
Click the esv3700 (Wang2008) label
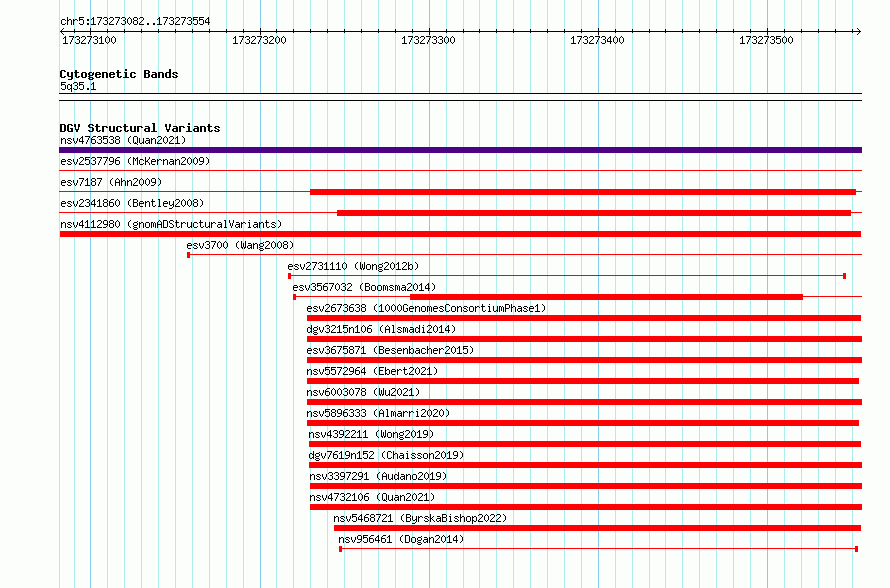[x=240, y=245]
